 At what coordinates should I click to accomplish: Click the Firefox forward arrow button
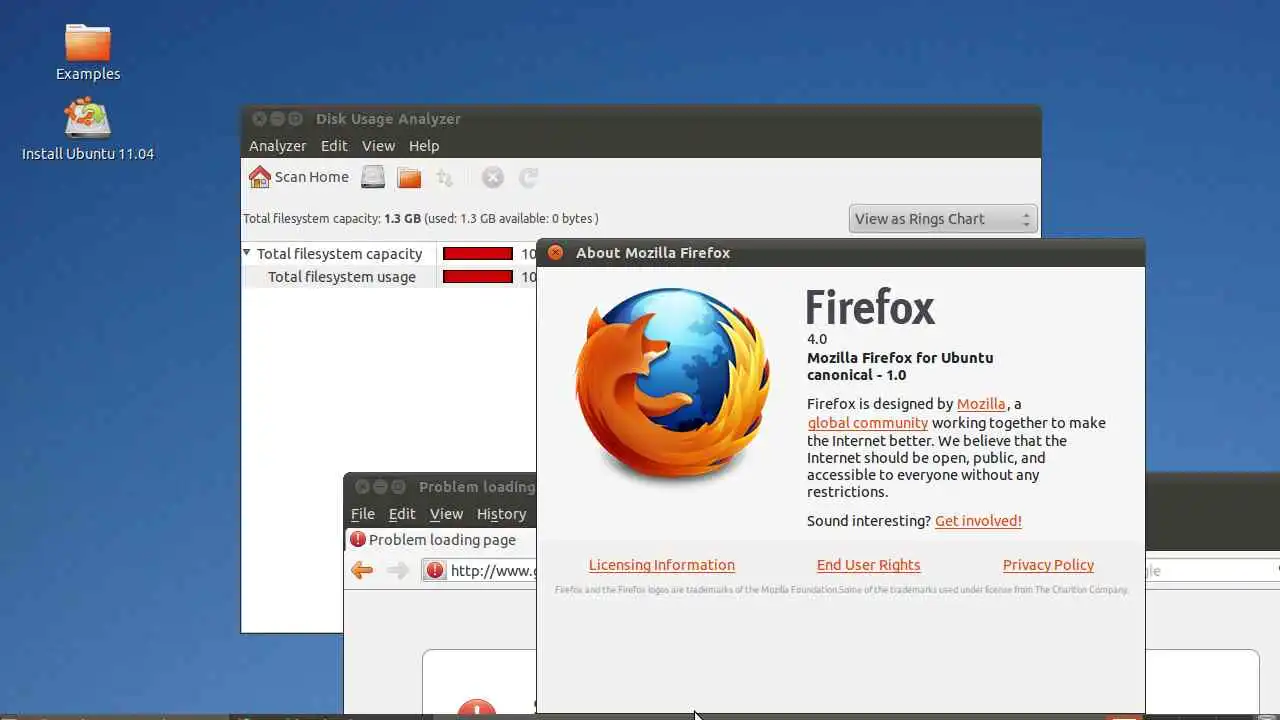pos(398,570)
